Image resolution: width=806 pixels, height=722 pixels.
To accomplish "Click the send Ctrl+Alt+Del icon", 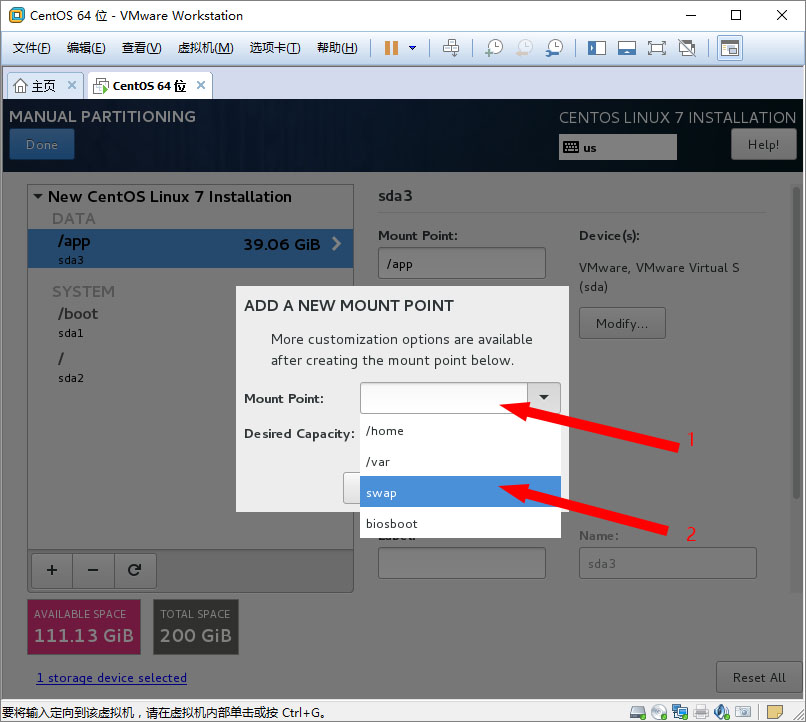I will point(451,48).
